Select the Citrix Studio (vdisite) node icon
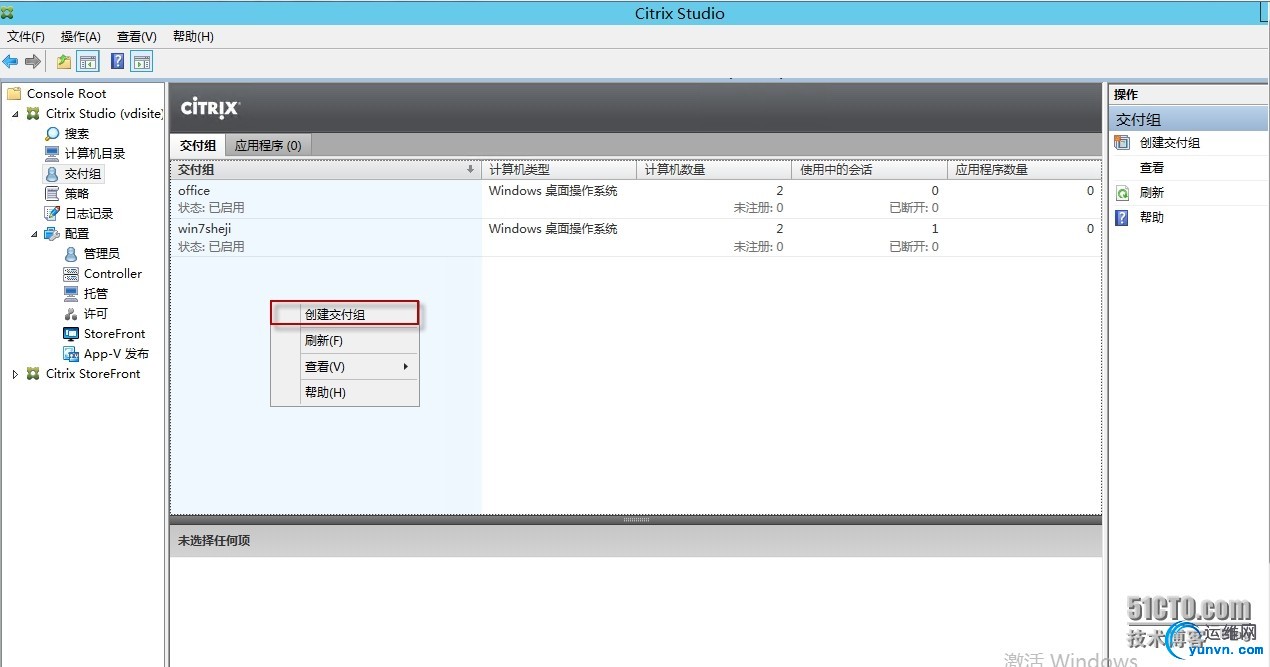The image size is (1270, 667). click(34, 113)
